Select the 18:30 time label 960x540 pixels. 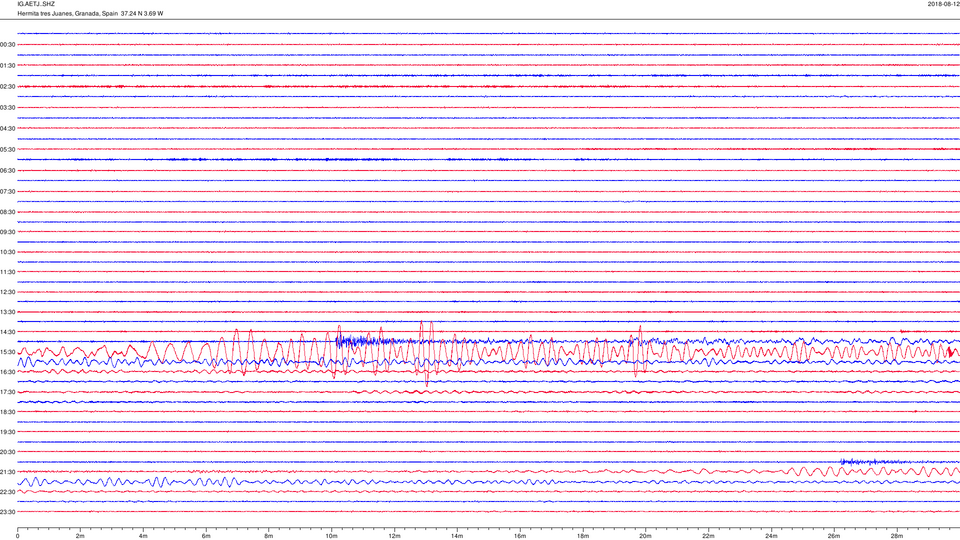pyautogui.click(x=7, y=412)
